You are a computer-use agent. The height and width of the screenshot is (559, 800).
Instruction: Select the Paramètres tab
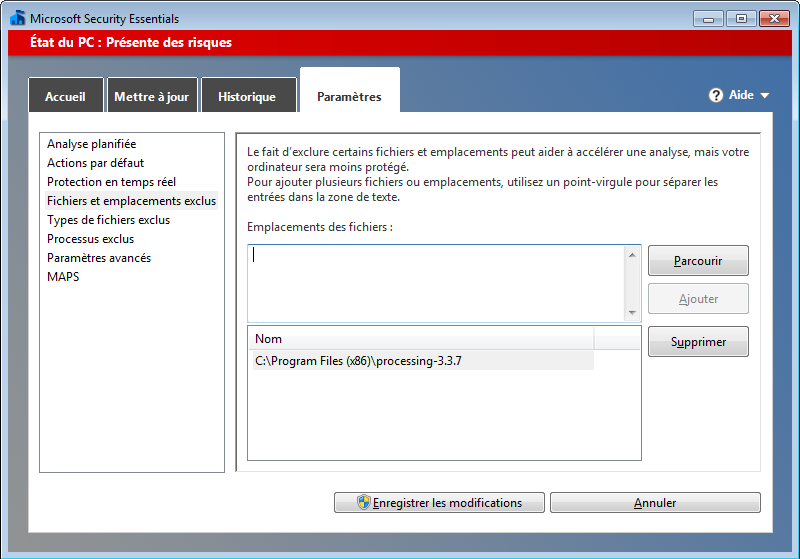click(349, 92)
